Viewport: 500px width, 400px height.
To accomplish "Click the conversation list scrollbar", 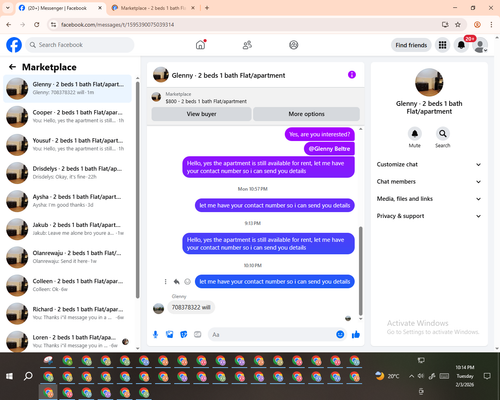I will point(138,189).
